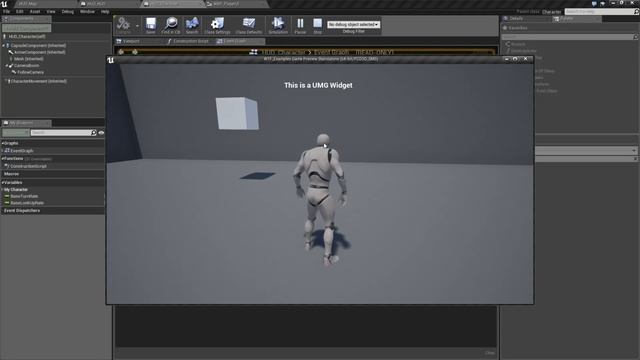640x360 pixels.
Task: Click the Unreal Engine logo in editor title bar
Action: click(4, 4)
